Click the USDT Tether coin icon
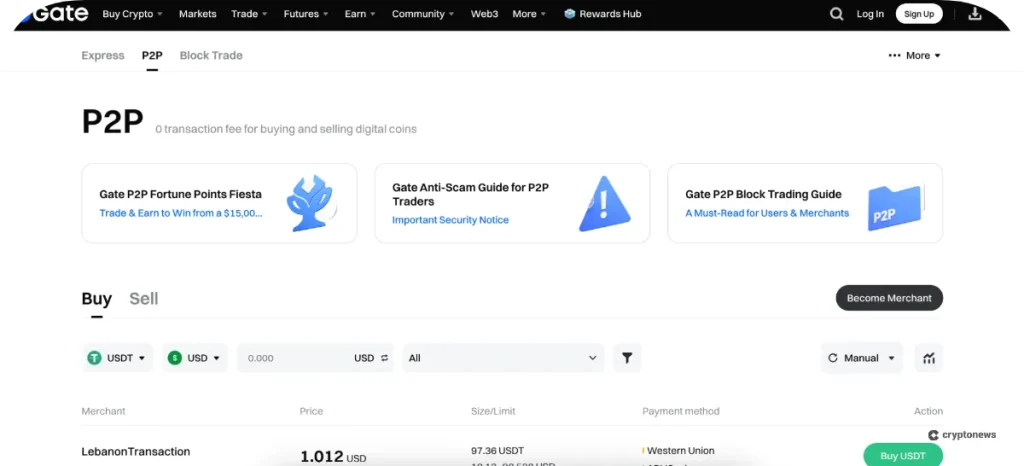The height and width of the screenshot is (466, 1024). pos(95,358)
